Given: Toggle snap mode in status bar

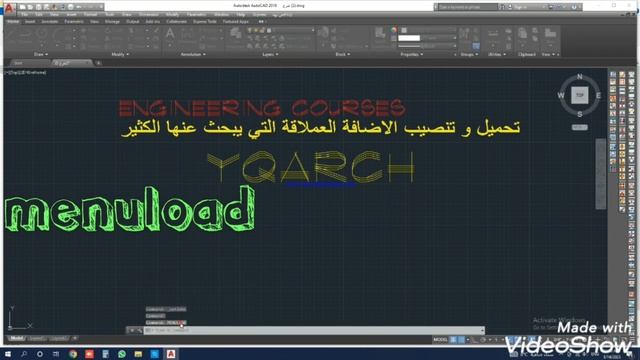Looking at the screenshot, I should pos(461,340).
